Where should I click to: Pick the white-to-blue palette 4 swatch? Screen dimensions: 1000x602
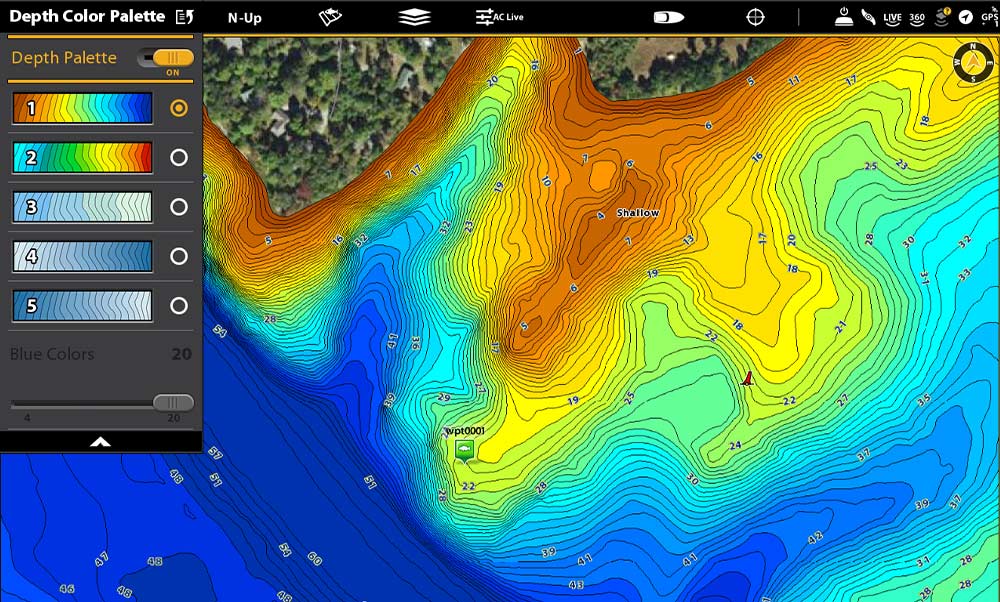[x=82, y=256]
